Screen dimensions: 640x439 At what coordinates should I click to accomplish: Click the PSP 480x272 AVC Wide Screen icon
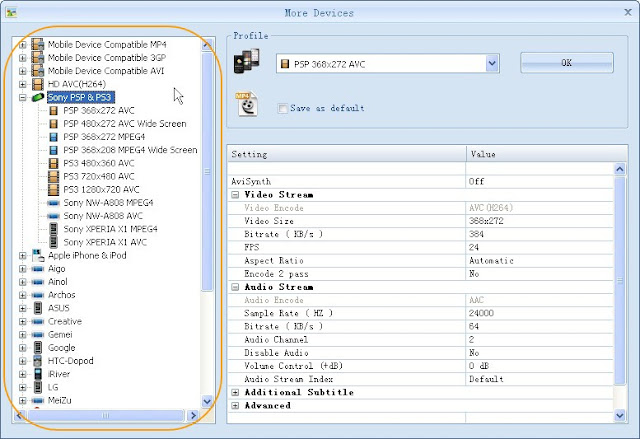(x=53, y=124)
